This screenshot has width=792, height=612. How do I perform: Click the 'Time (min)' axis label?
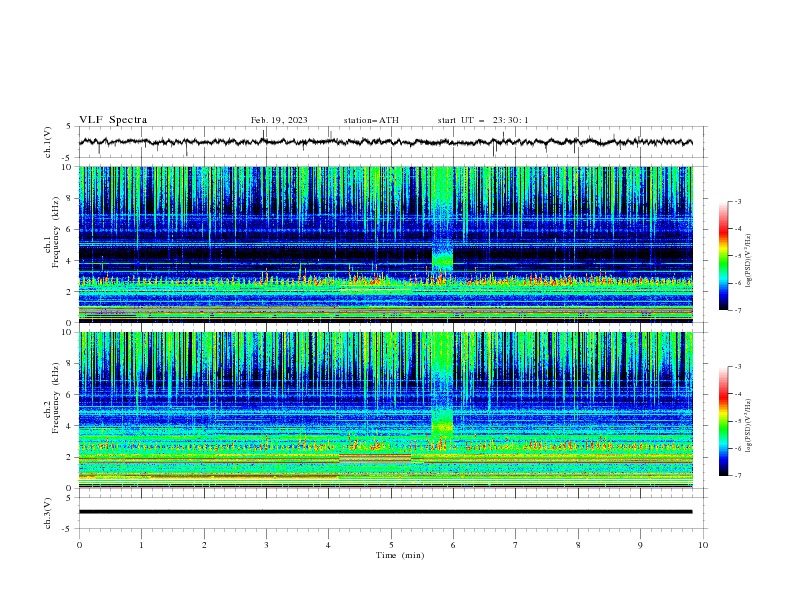tap(400, 555)
